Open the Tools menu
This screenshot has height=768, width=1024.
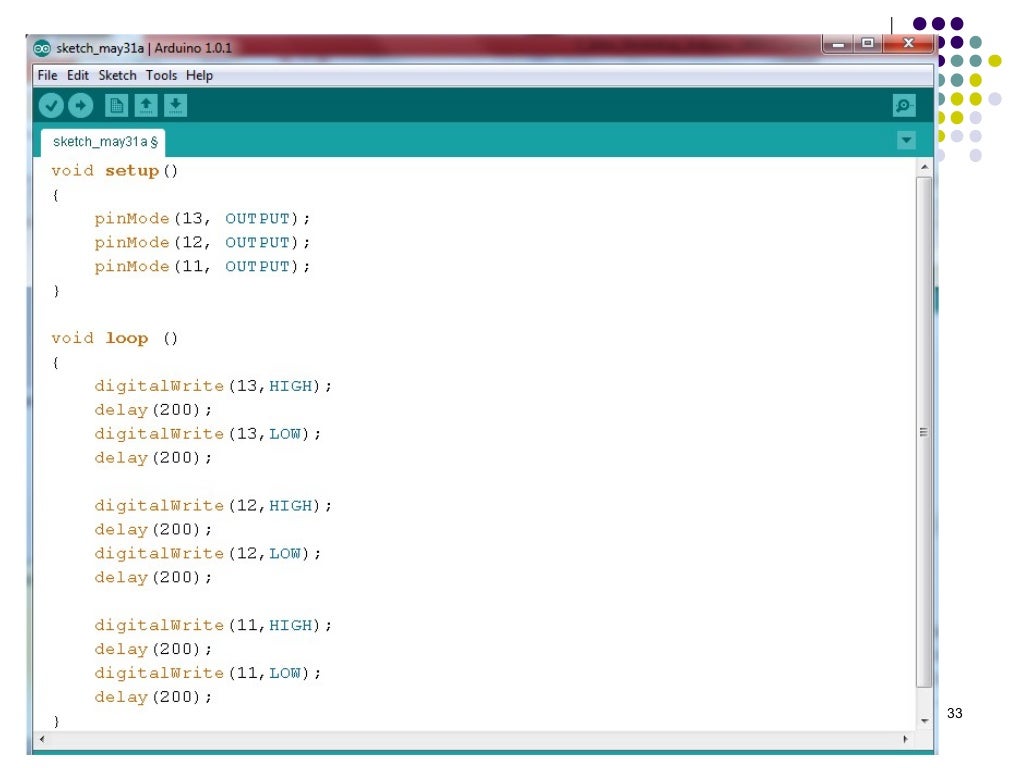tap(161, 75)
